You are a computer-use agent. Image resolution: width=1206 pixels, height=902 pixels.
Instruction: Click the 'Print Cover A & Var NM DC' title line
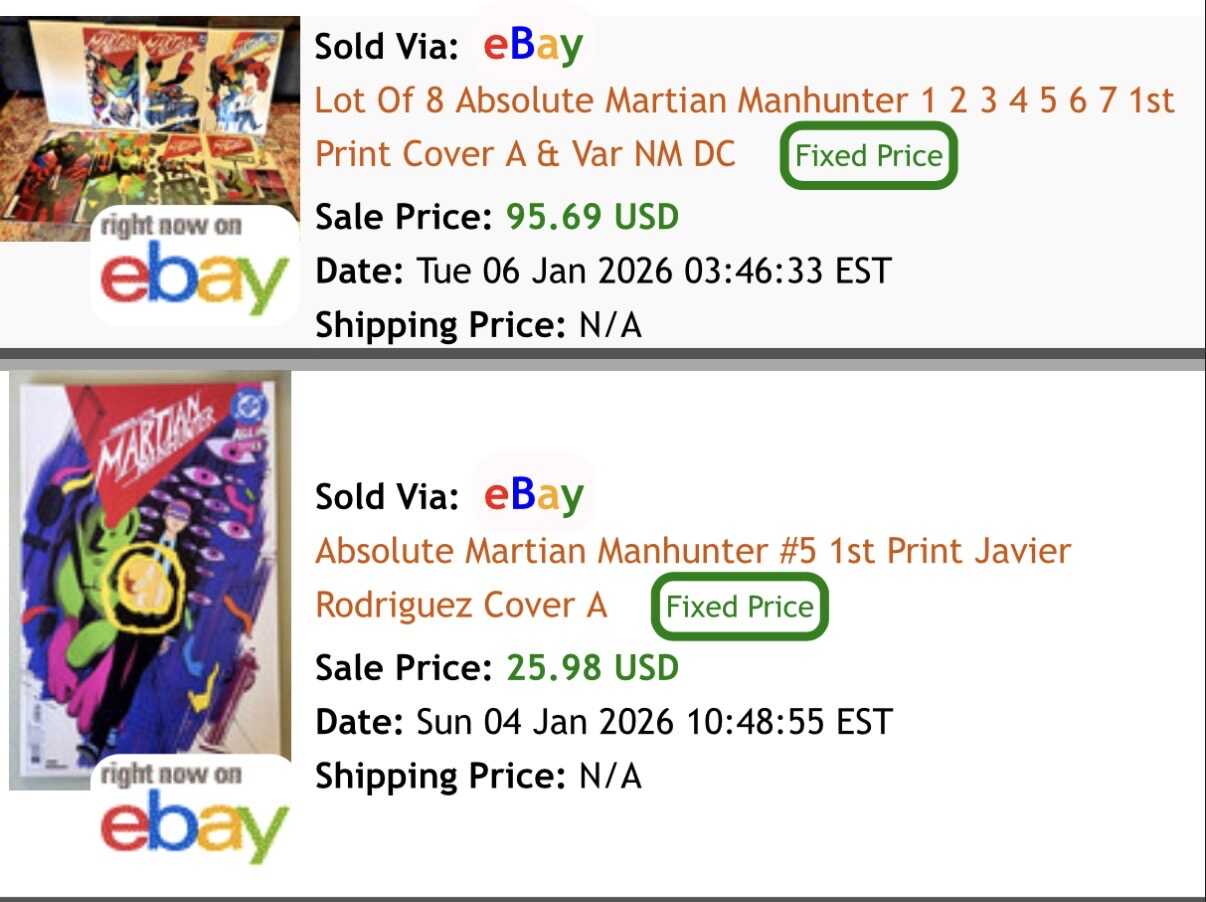click(525, 155)
